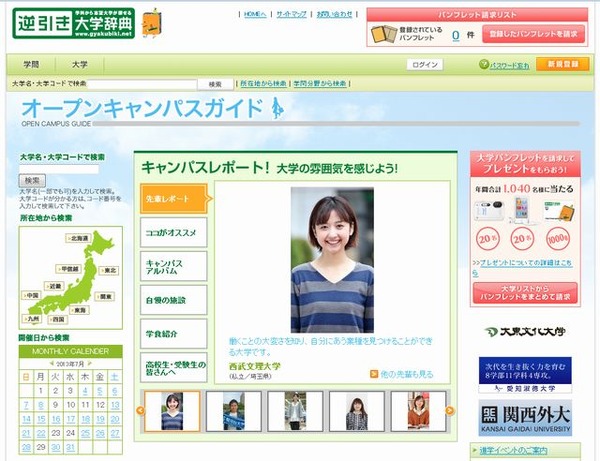Go to previous month in calendar
Viewport: 600px width, 461px height.
point(52,363)
